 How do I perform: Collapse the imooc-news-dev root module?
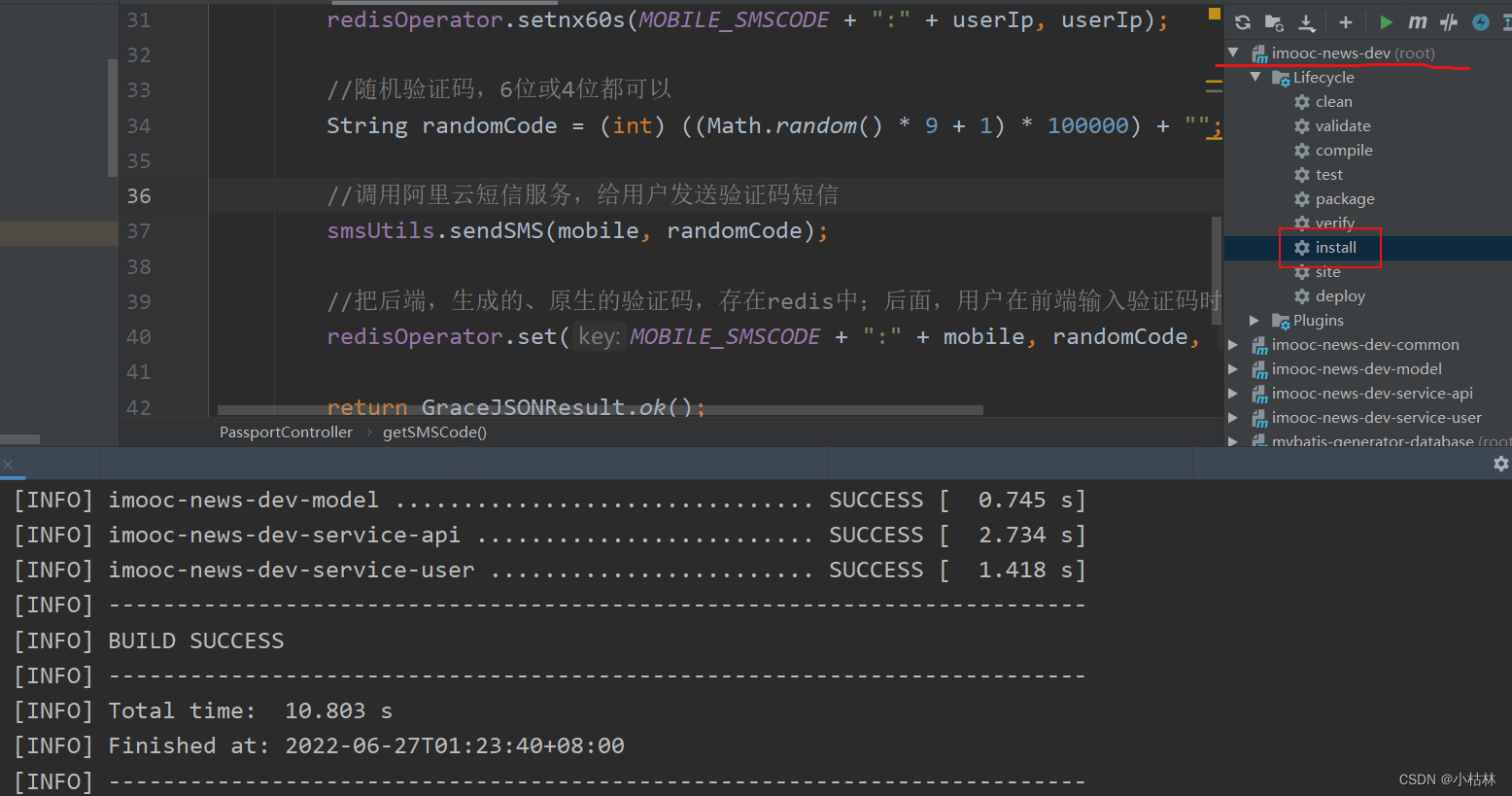(1234, 52)
